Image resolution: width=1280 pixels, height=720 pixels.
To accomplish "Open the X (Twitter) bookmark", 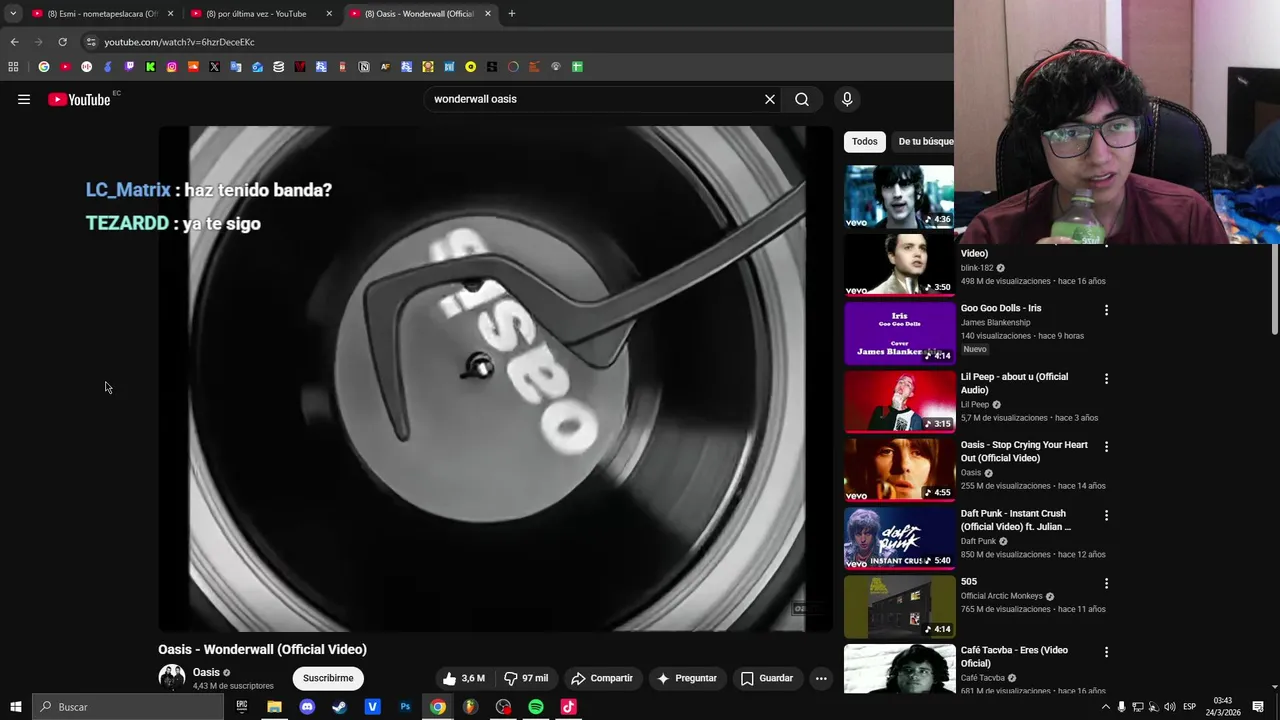I will [214, 67].
